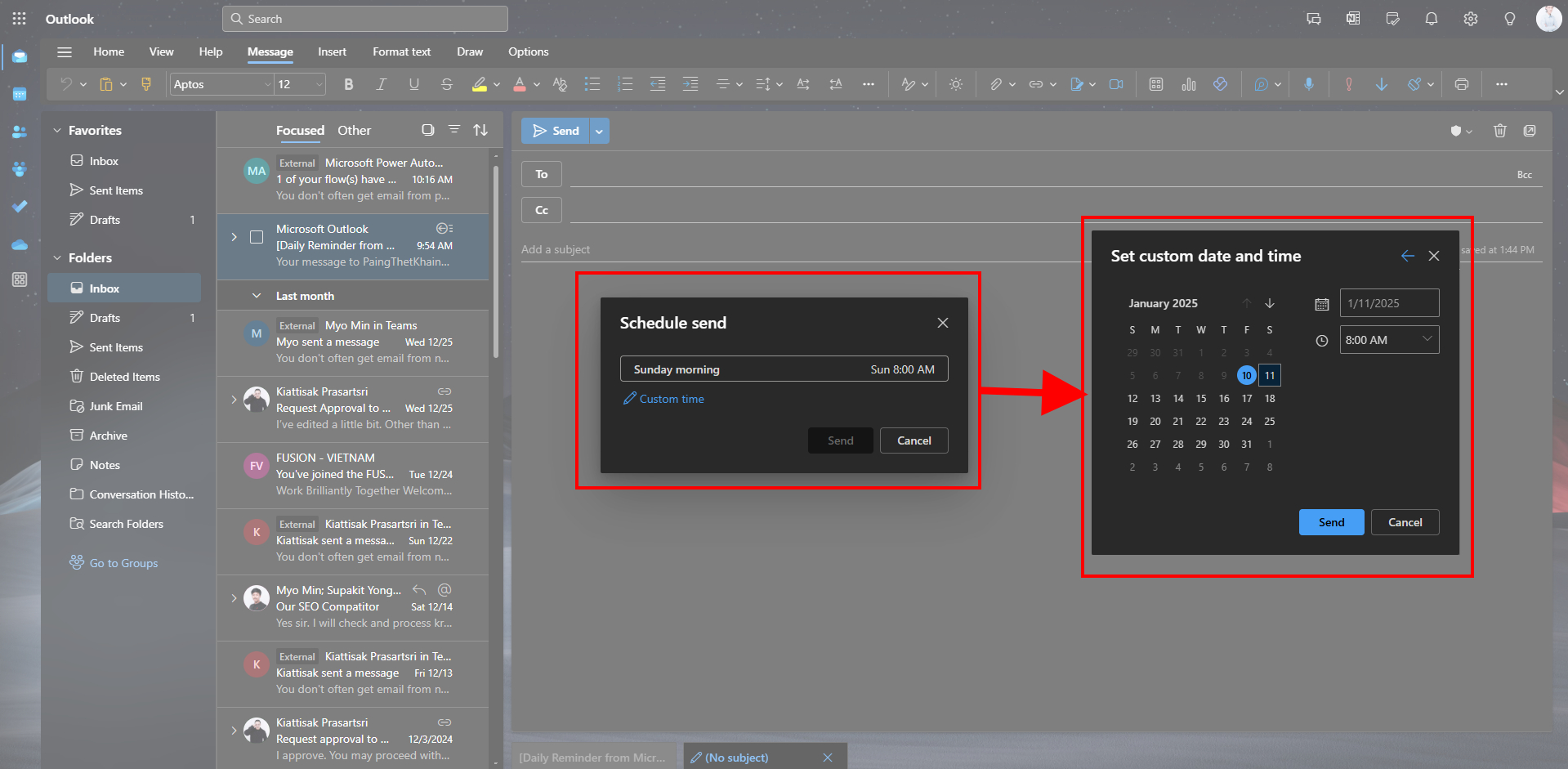
Task: Click the Print icon in ribbon
Action: pyautogui.click(x=1462, y=84)
